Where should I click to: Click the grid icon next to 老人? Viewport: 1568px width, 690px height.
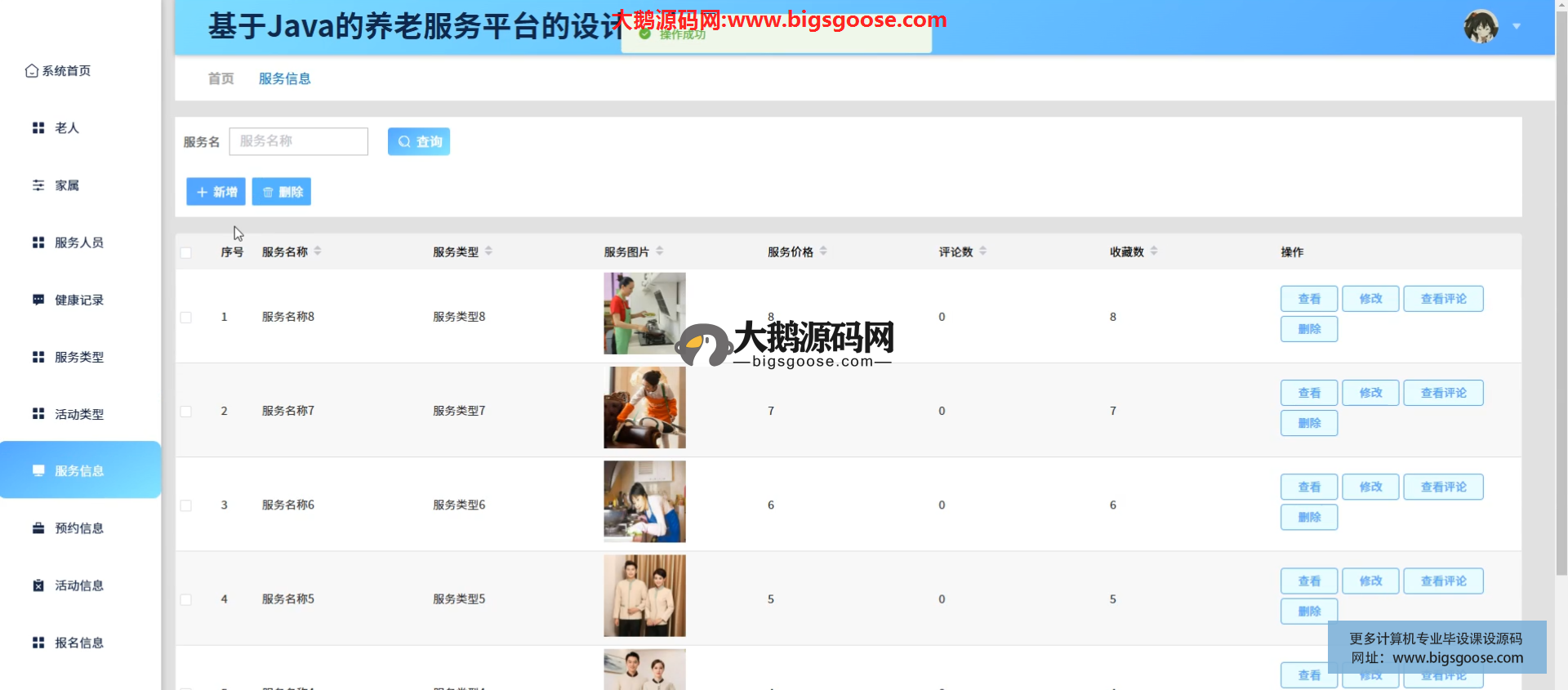(38, 128)
